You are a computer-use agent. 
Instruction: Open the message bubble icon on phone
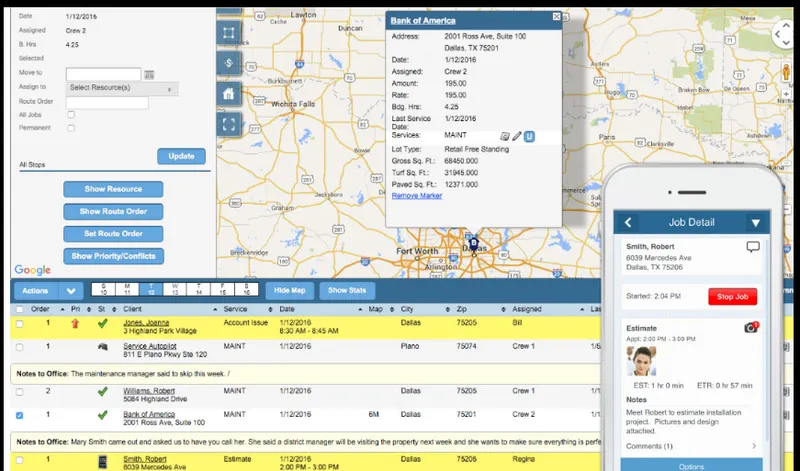753,247
